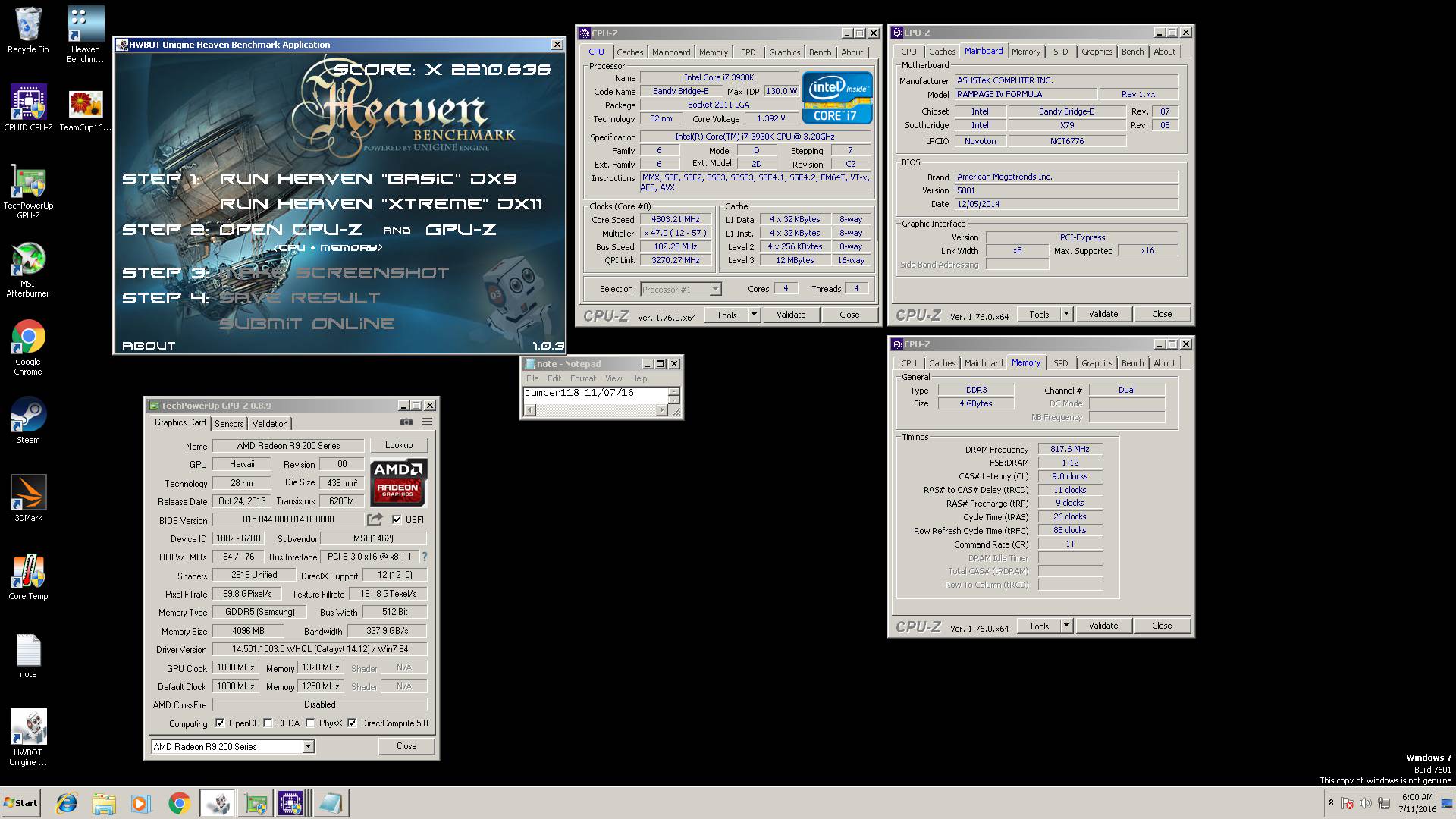Viewport: 1456px width, 819px height.
Task: Click the system tray volume icon
Action: [x=1366, y=803]
